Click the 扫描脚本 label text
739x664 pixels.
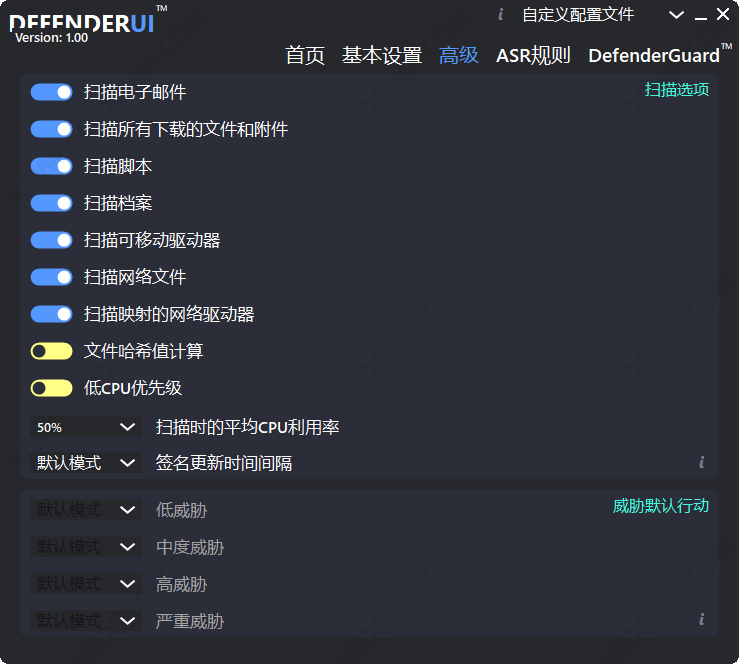[118, 166]
